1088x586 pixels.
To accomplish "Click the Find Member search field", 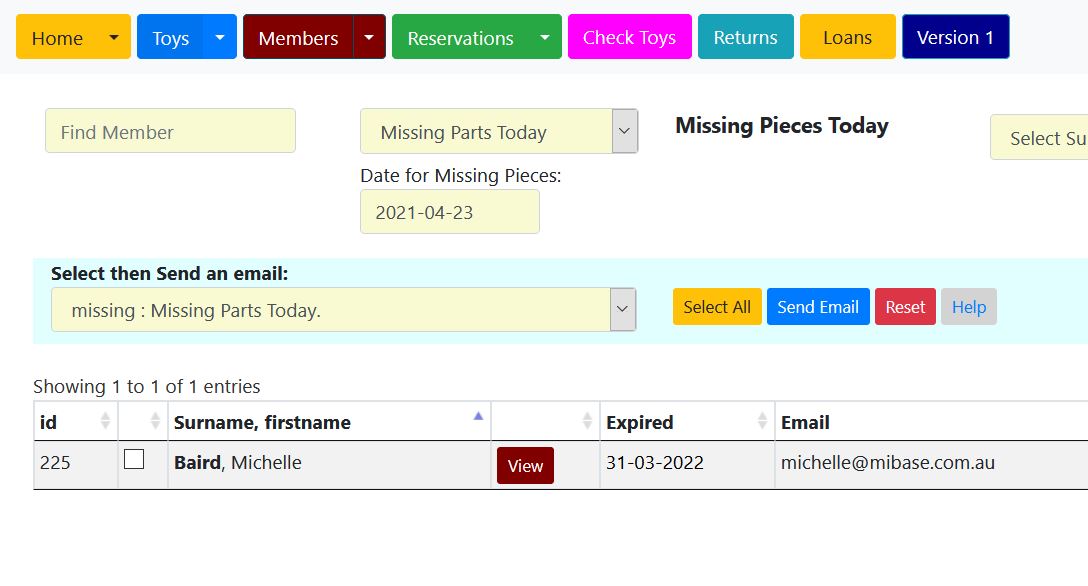I will pos(170,132).
